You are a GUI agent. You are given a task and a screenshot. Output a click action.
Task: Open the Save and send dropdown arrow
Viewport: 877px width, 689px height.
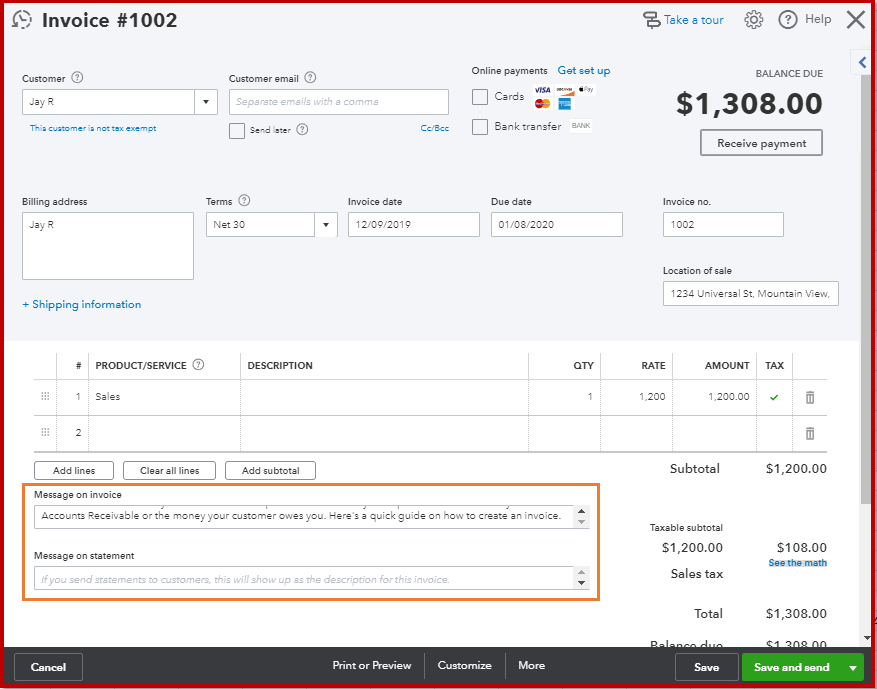click(853, 667)
